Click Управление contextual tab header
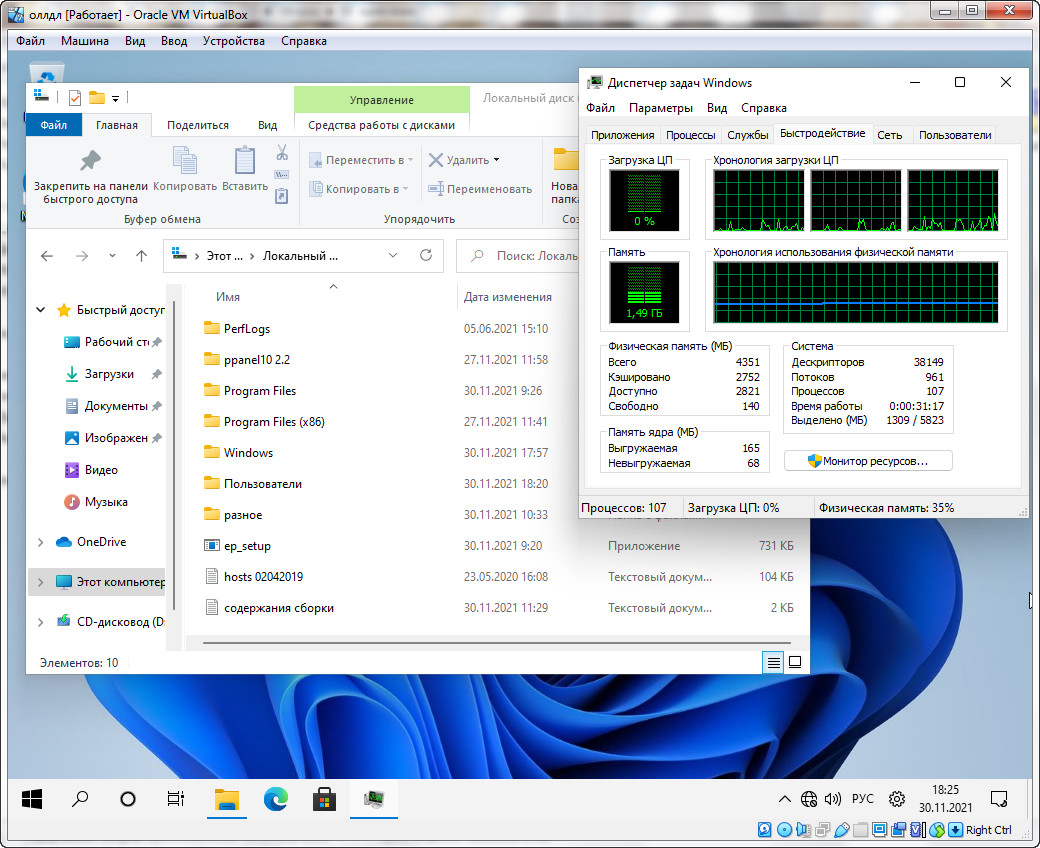This screenshot has height=848, width=1040. 381,99
